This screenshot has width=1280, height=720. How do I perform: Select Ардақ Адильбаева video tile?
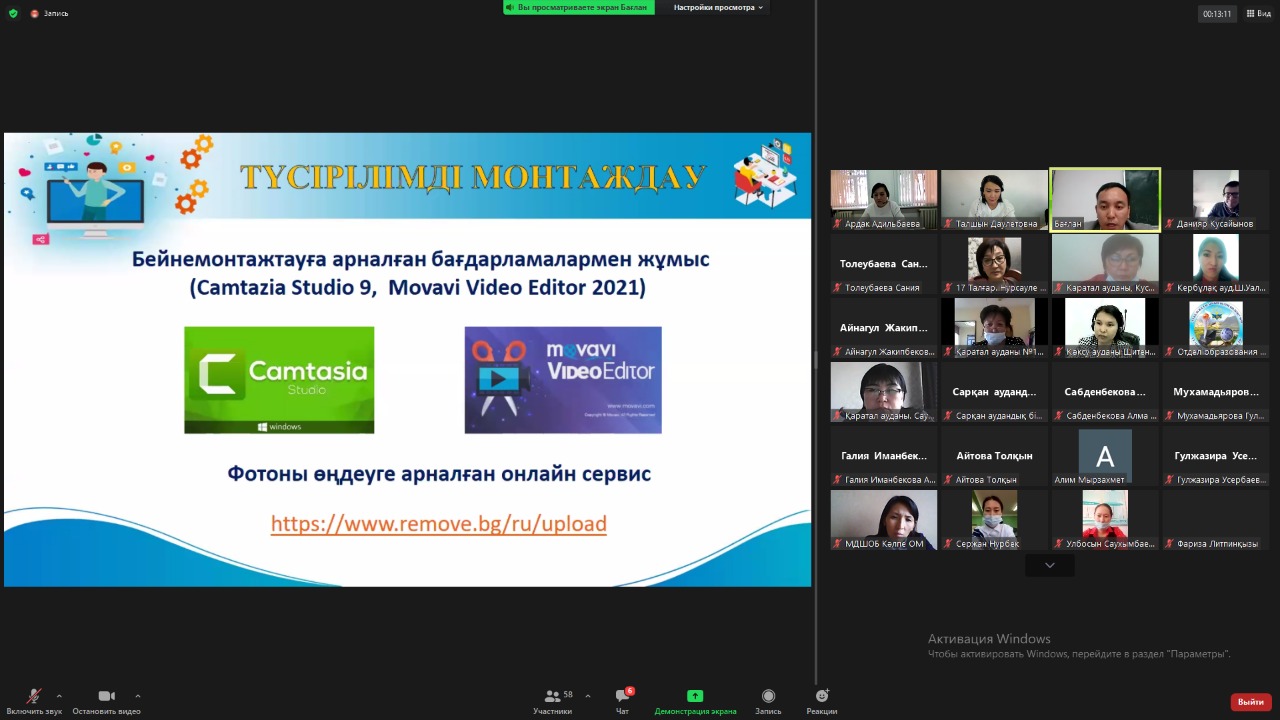[x=884, y=199]
